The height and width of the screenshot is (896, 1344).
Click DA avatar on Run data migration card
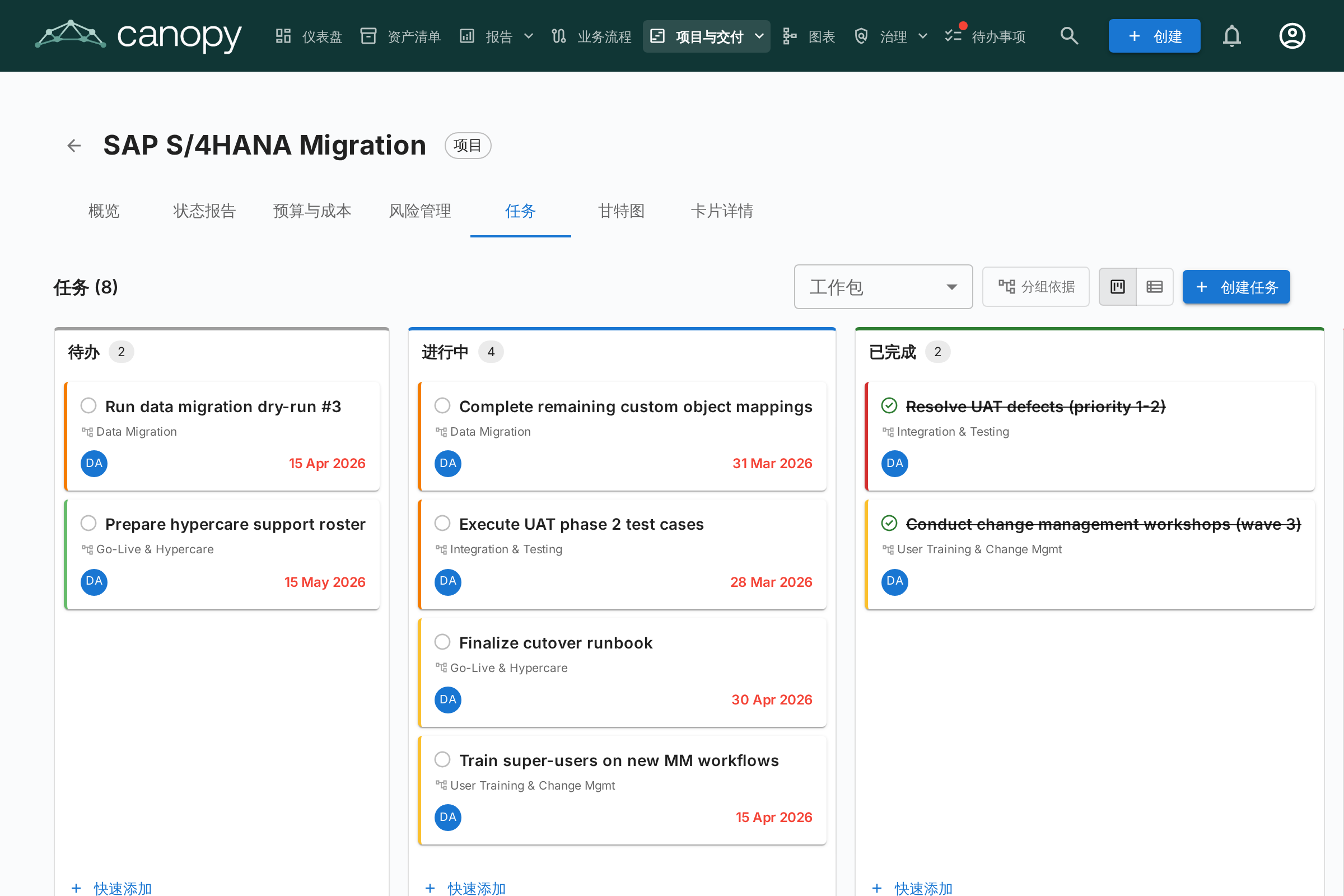94,464
